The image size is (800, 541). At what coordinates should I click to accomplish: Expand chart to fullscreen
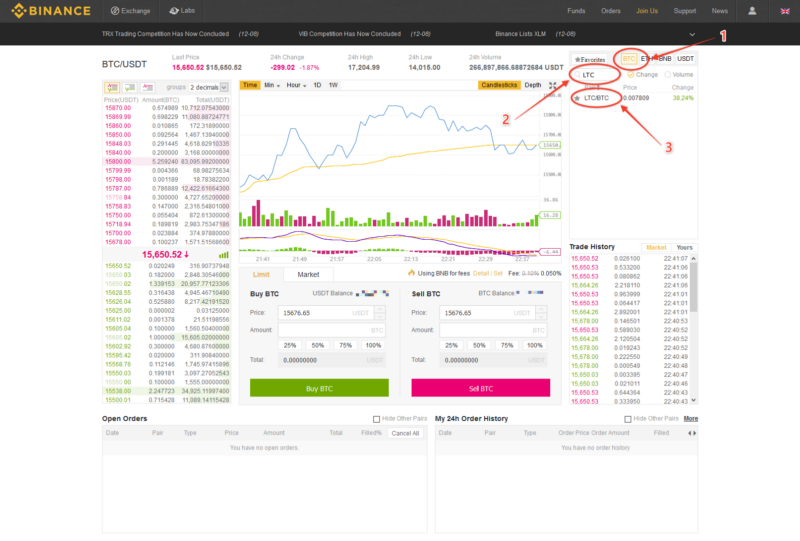click(553, 85)
